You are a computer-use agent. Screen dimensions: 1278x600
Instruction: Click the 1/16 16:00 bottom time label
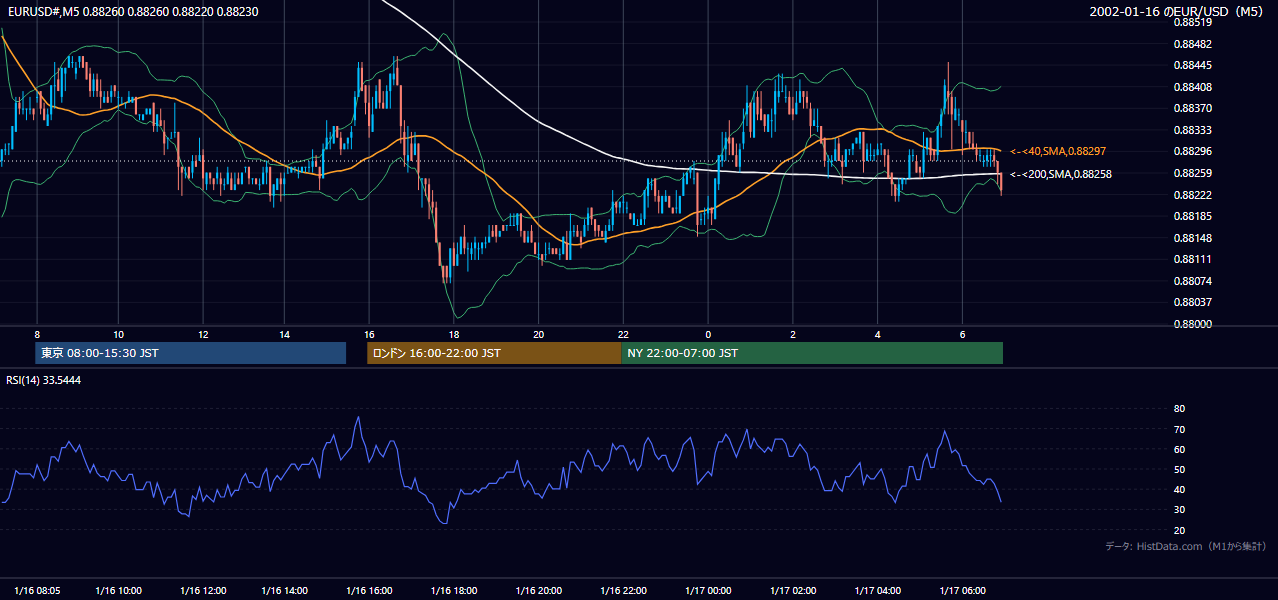tap(369, 589)
